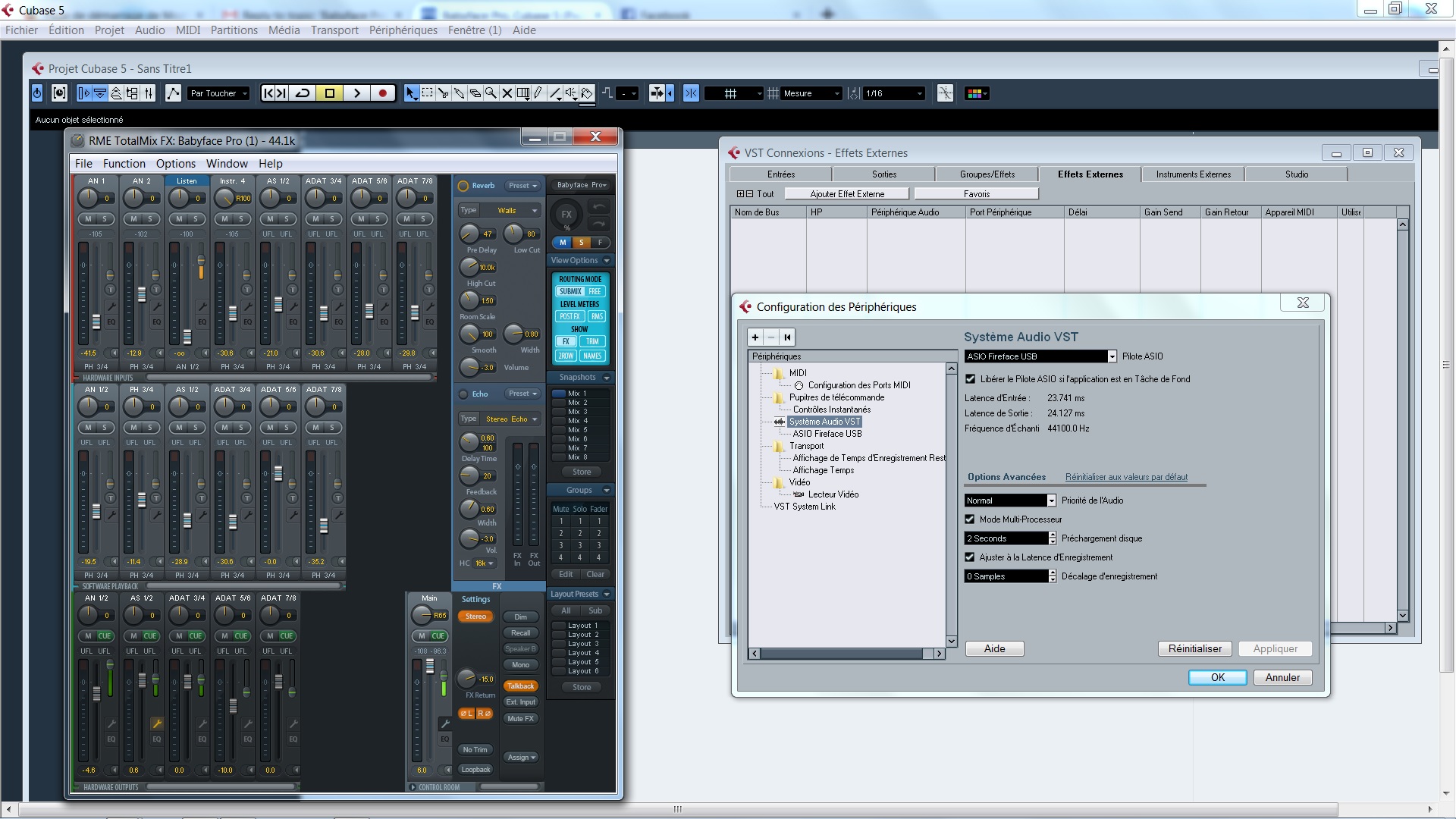Click the AN 1 hardware input fader
Image resolution: width=1456 pixels, height=819 pixels.
96,321
